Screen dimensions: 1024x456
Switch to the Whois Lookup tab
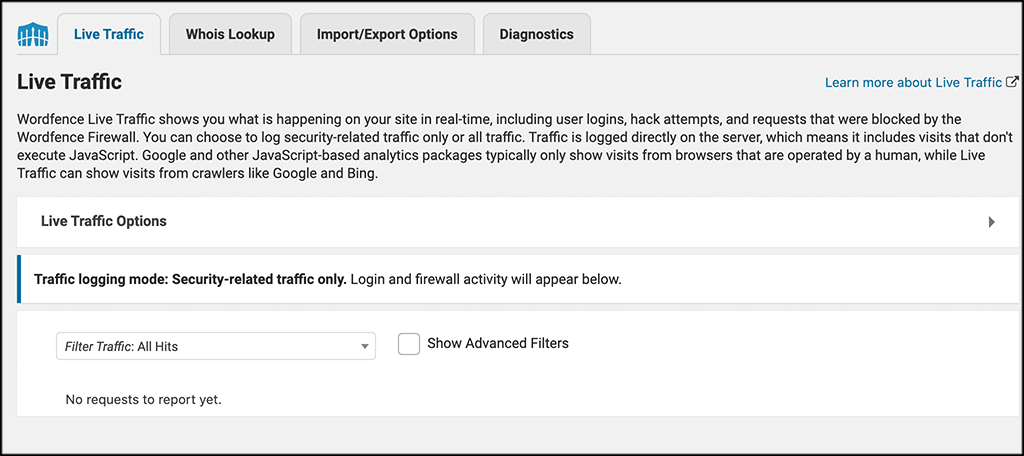(230, 34)
